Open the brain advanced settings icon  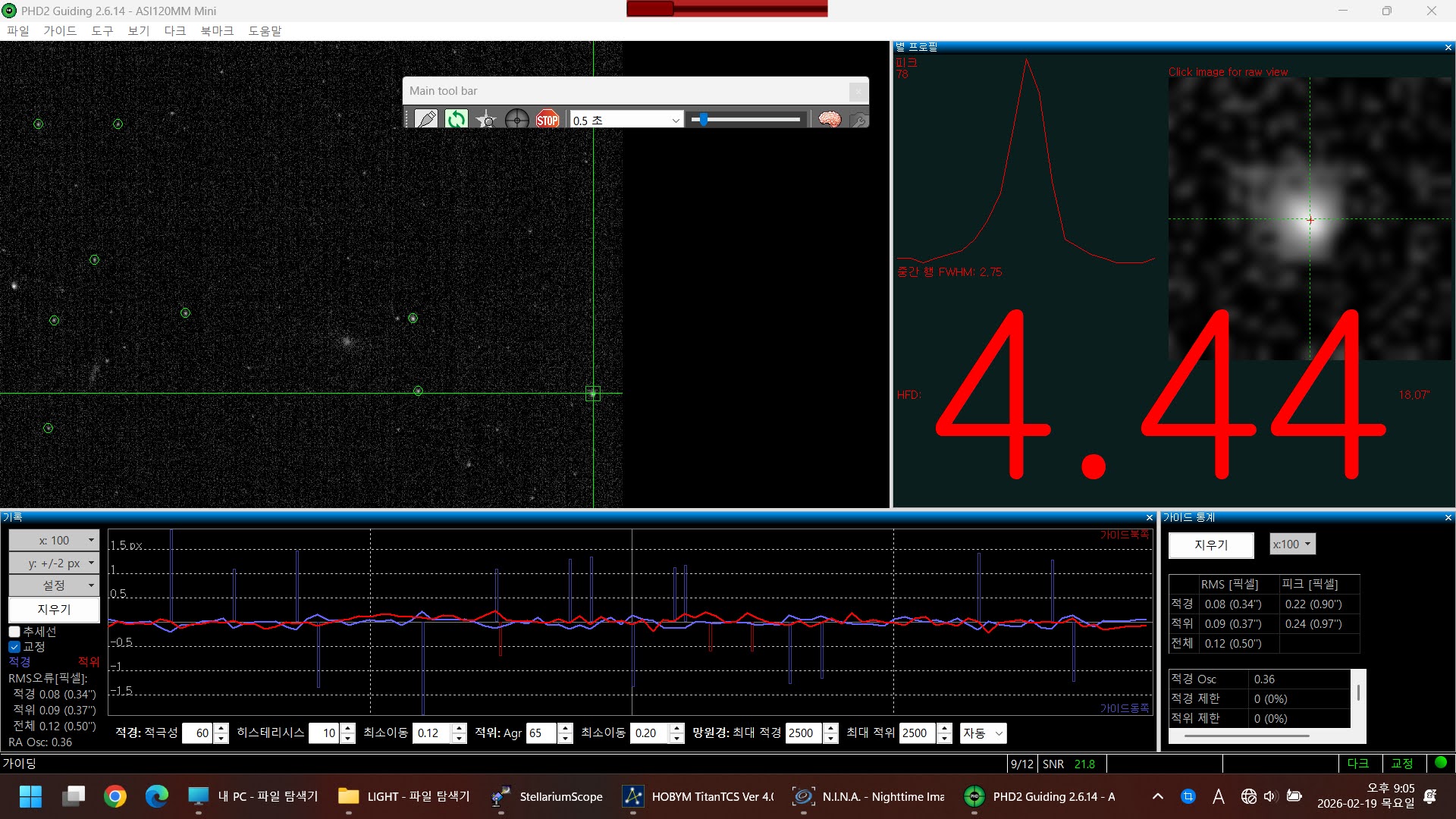[x=829, y=119]
